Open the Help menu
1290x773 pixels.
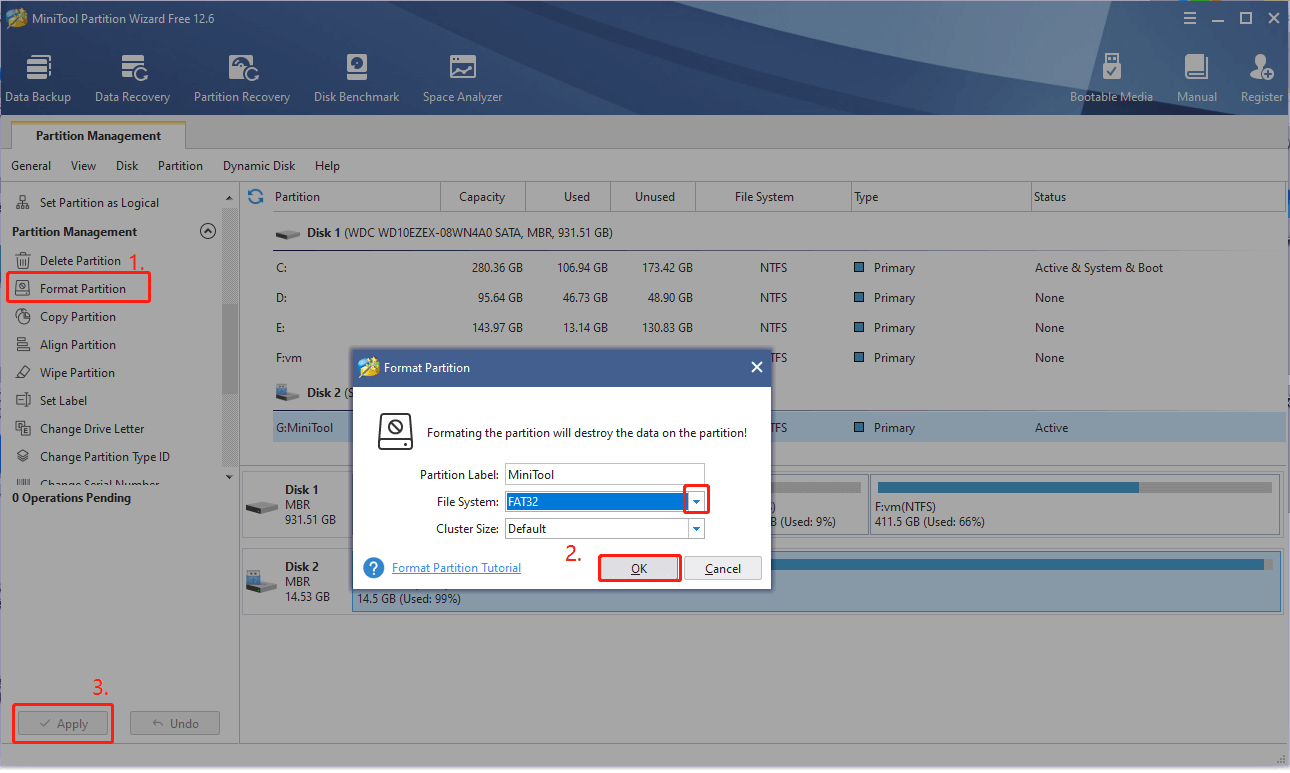[327, 166]
